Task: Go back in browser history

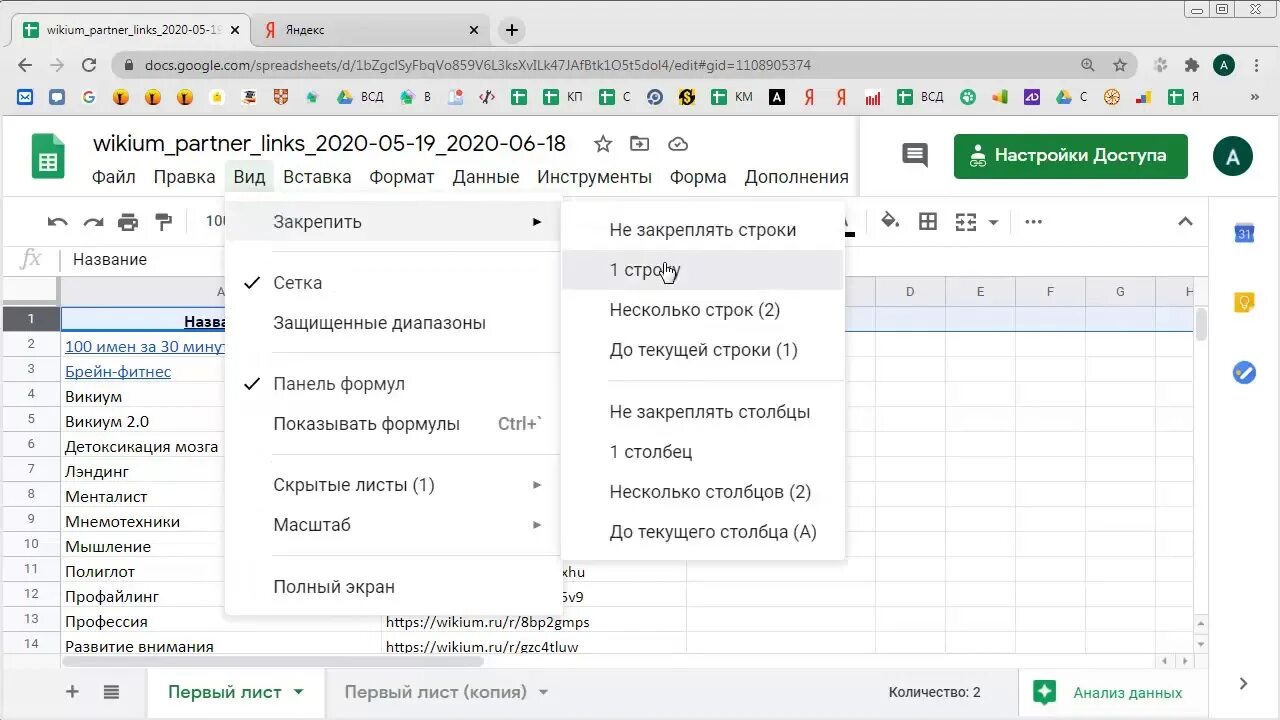Action: pos(25,65)
